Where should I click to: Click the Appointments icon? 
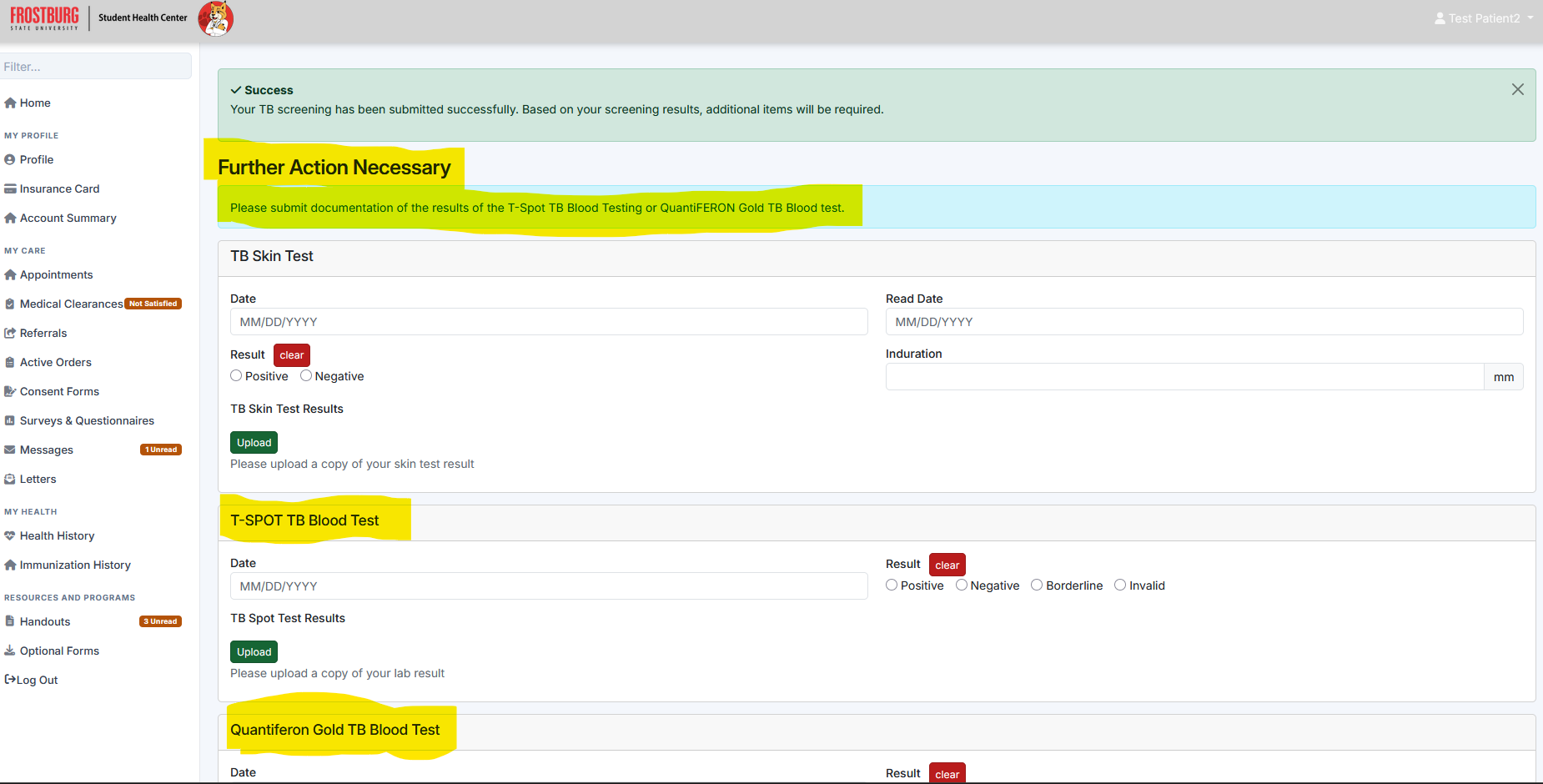(10, 274)
